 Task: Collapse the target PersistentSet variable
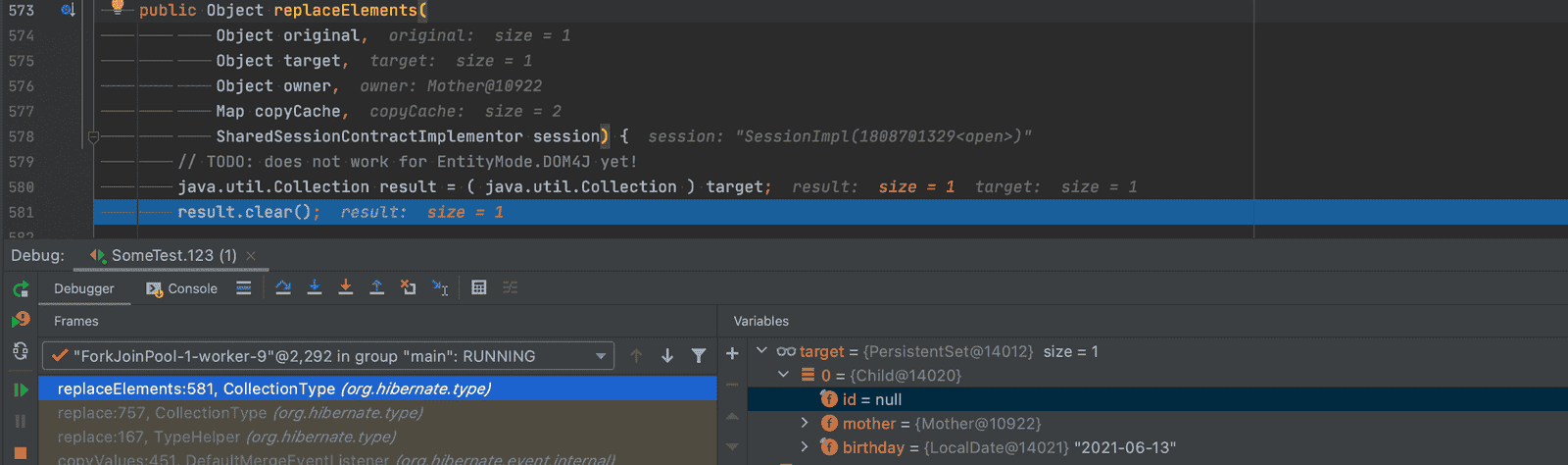coord(761,350)
